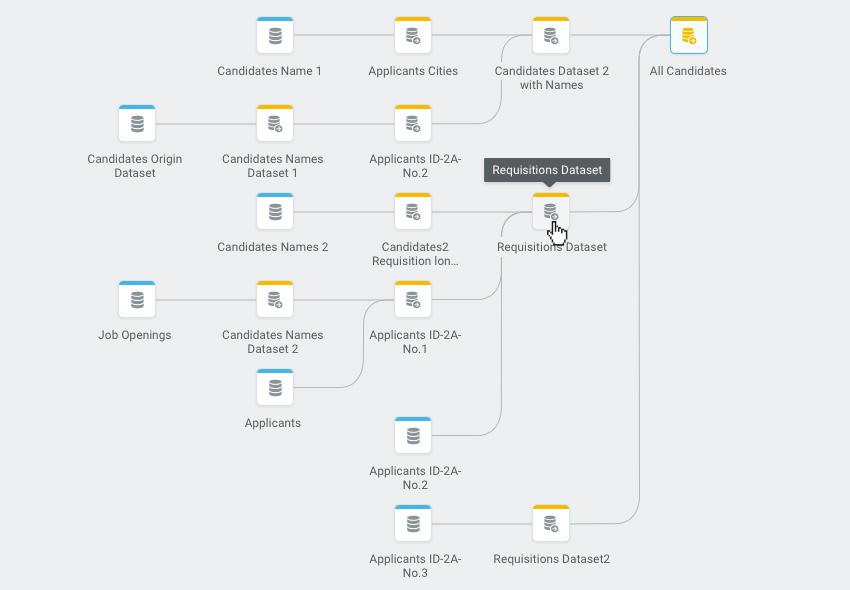Image resolution: width=850 pixels, height=590 pixels.
Task: Click the Applicants ID-2A-No.3 node icon
Action: point(413,524)
